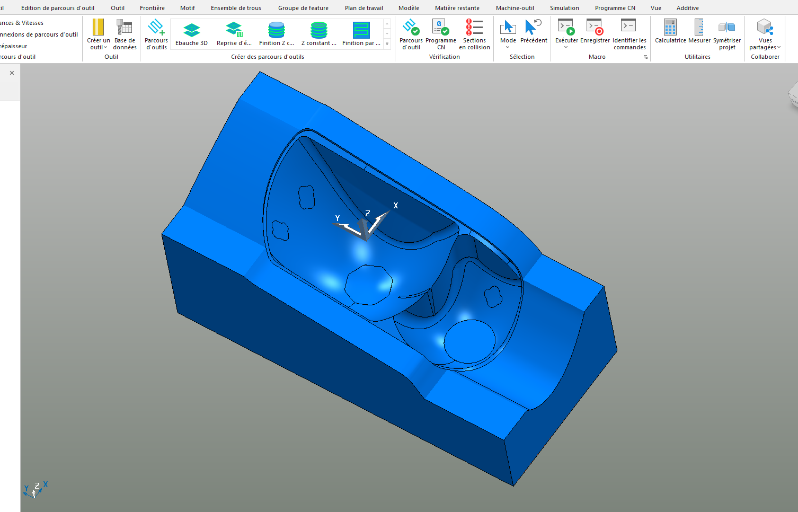Expand the Vues partagées dropdown

766,47
